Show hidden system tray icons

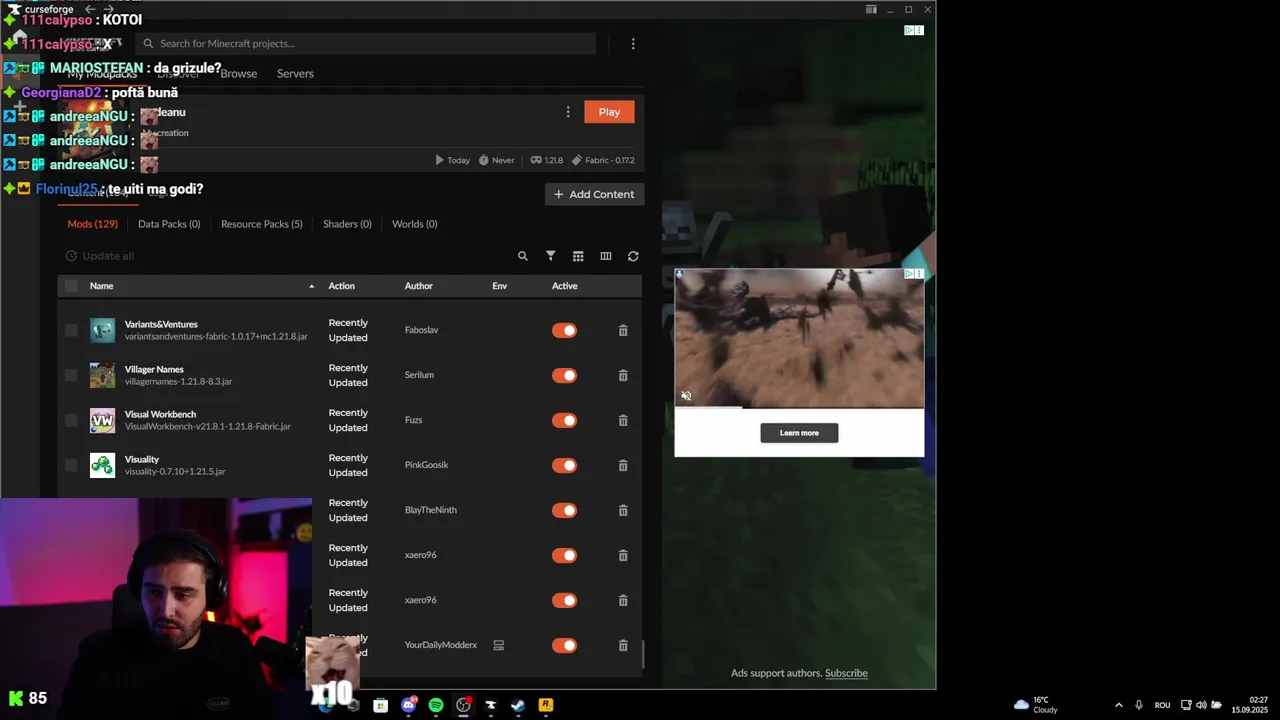1118,705
